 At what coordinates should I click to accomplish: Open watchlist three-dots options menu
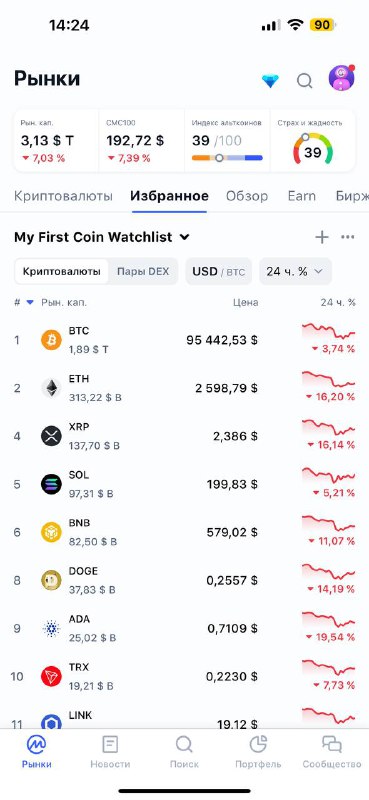coord(348,237)
